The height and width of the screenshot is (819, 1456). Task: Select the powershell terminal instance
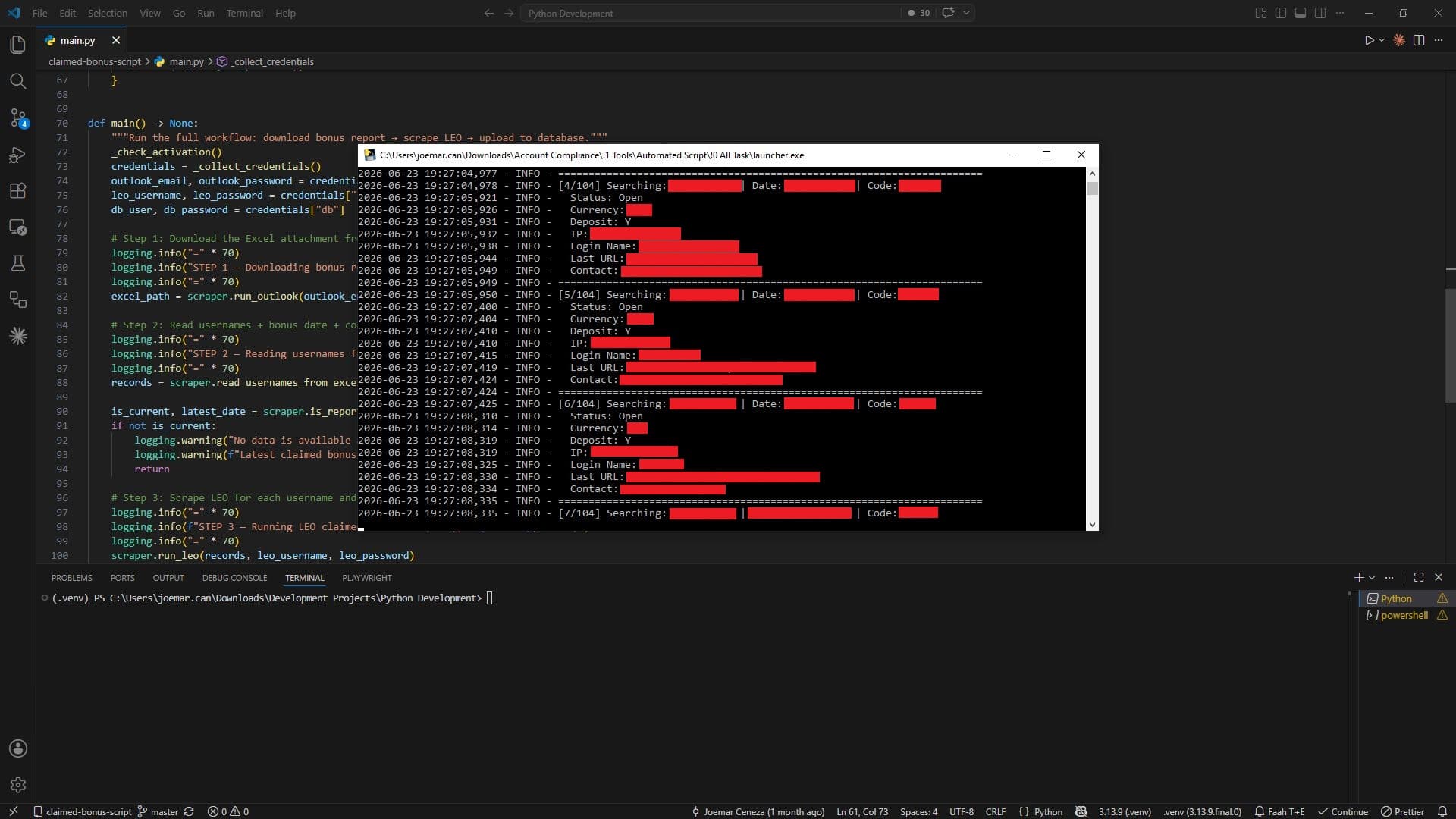tap(1405, 615)
